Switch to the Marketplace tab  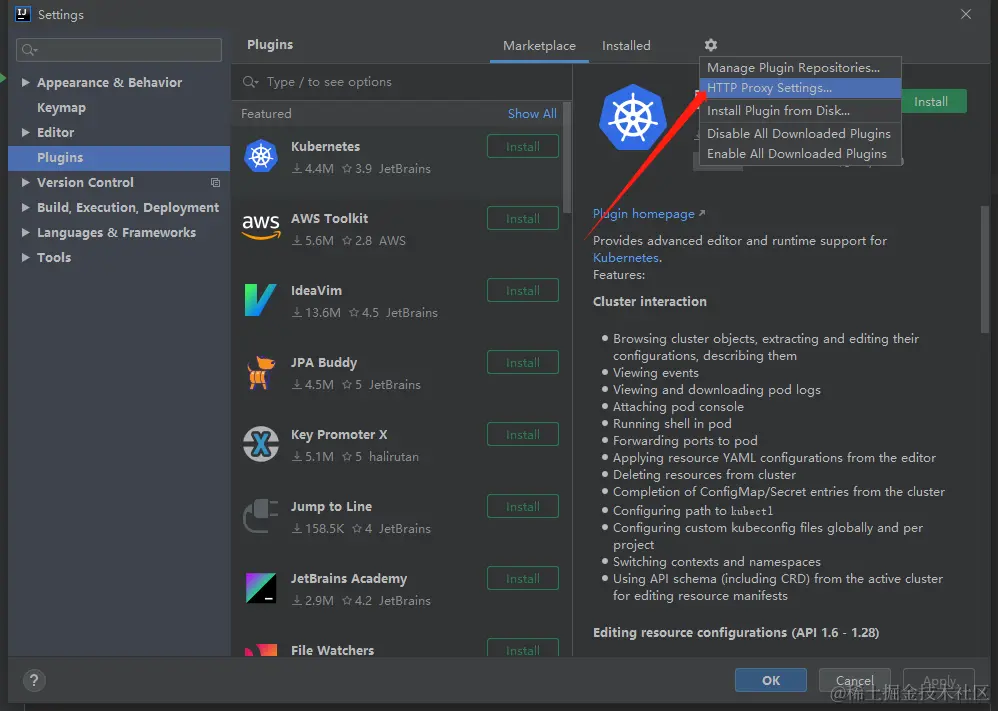click(539, 46)
